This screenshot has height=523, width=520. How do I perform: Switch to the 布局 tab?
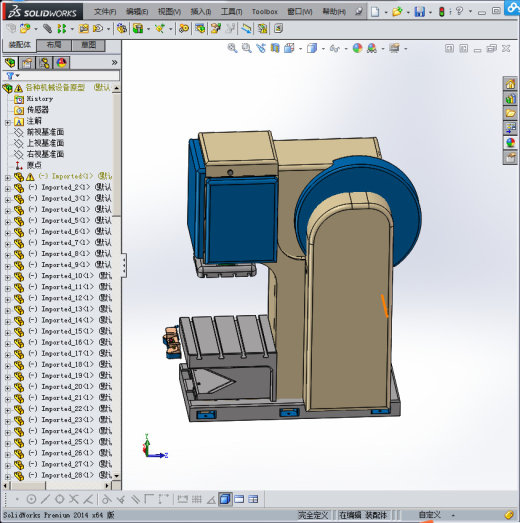click(54, 45)
